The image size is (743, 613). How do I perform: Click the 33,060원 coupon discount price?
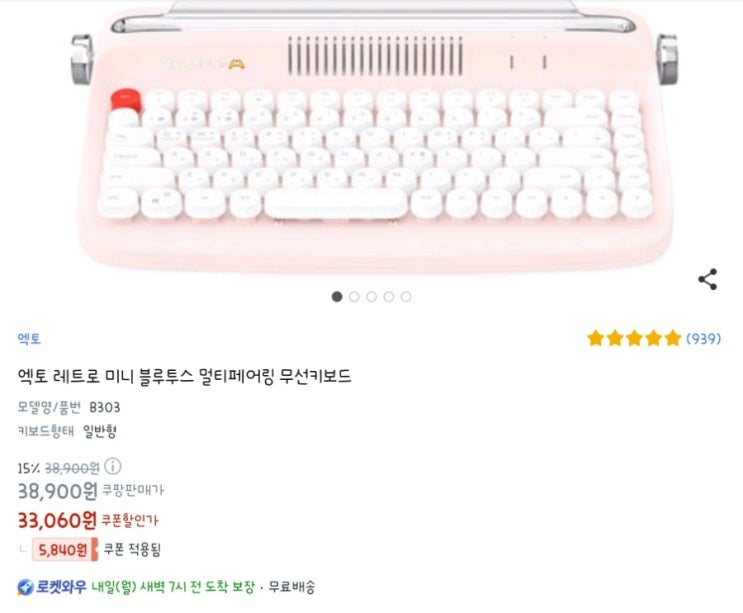57,521
